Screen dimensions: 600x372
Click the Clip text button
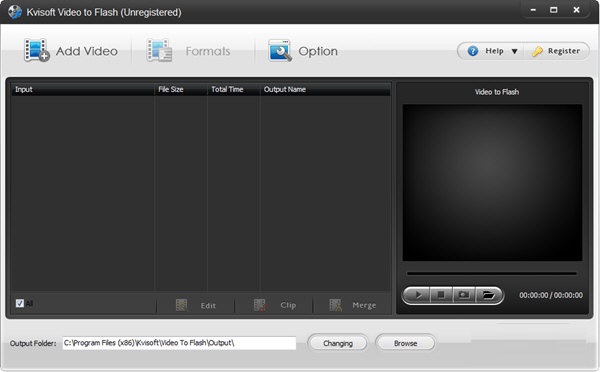[x=288, y=305]
